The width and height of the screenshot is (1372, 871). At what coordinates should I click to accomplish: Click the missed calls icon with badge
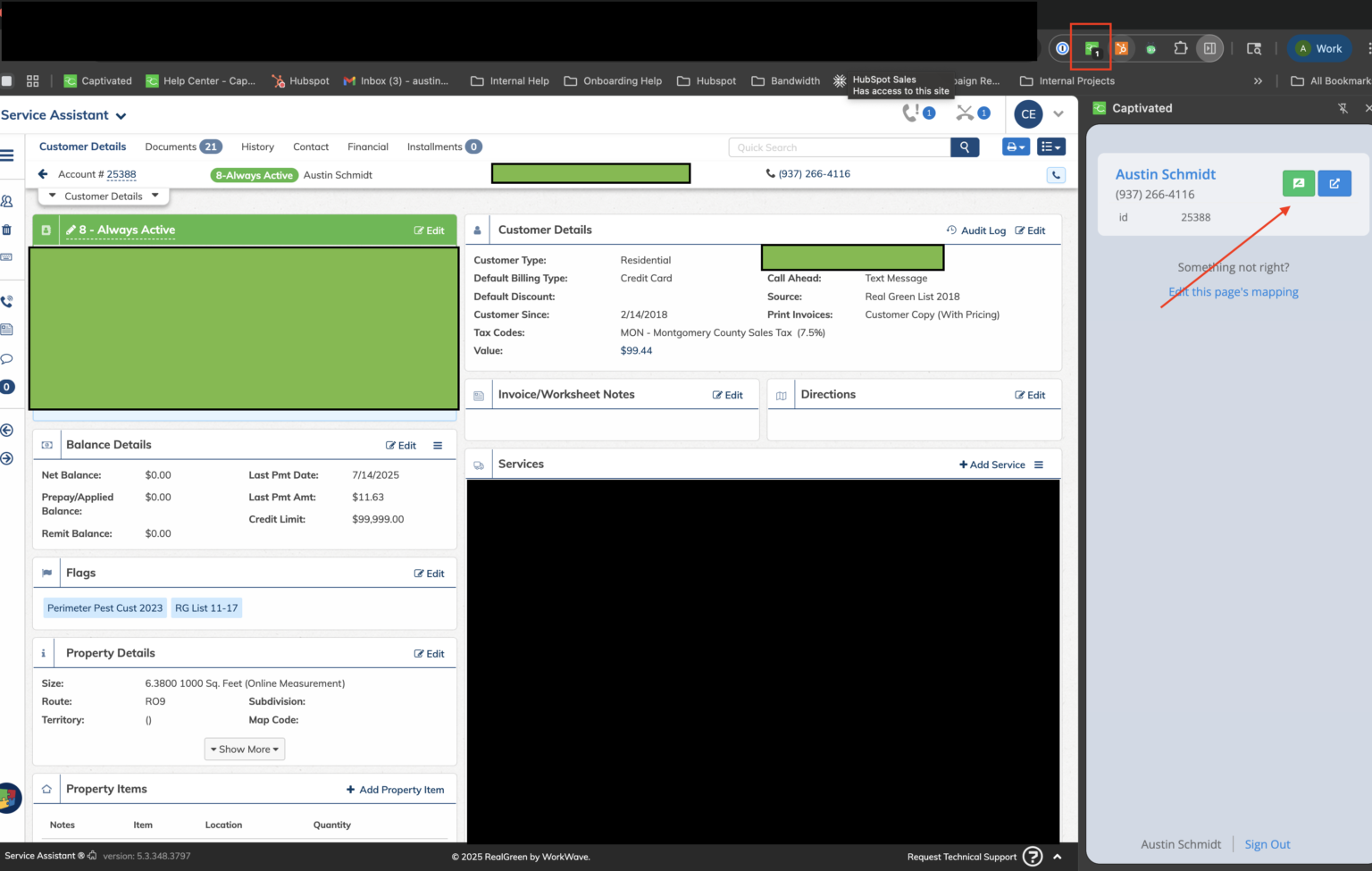pos(911,113)
